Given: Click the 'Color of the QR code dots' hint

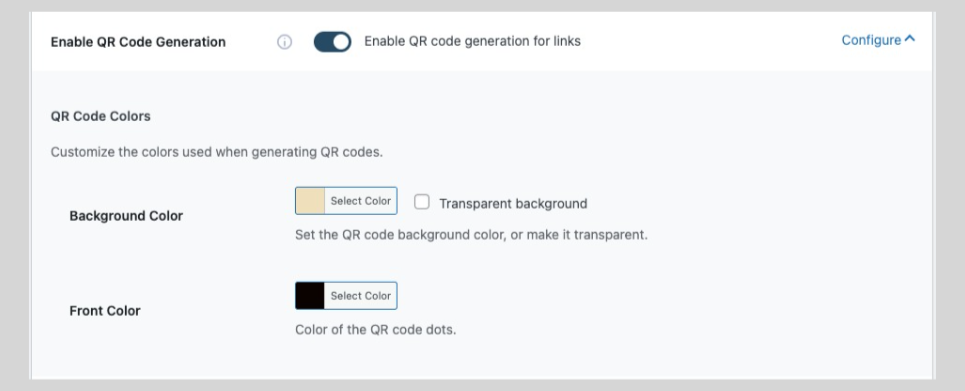Looking at the screenshot, I should click(375, 329).
